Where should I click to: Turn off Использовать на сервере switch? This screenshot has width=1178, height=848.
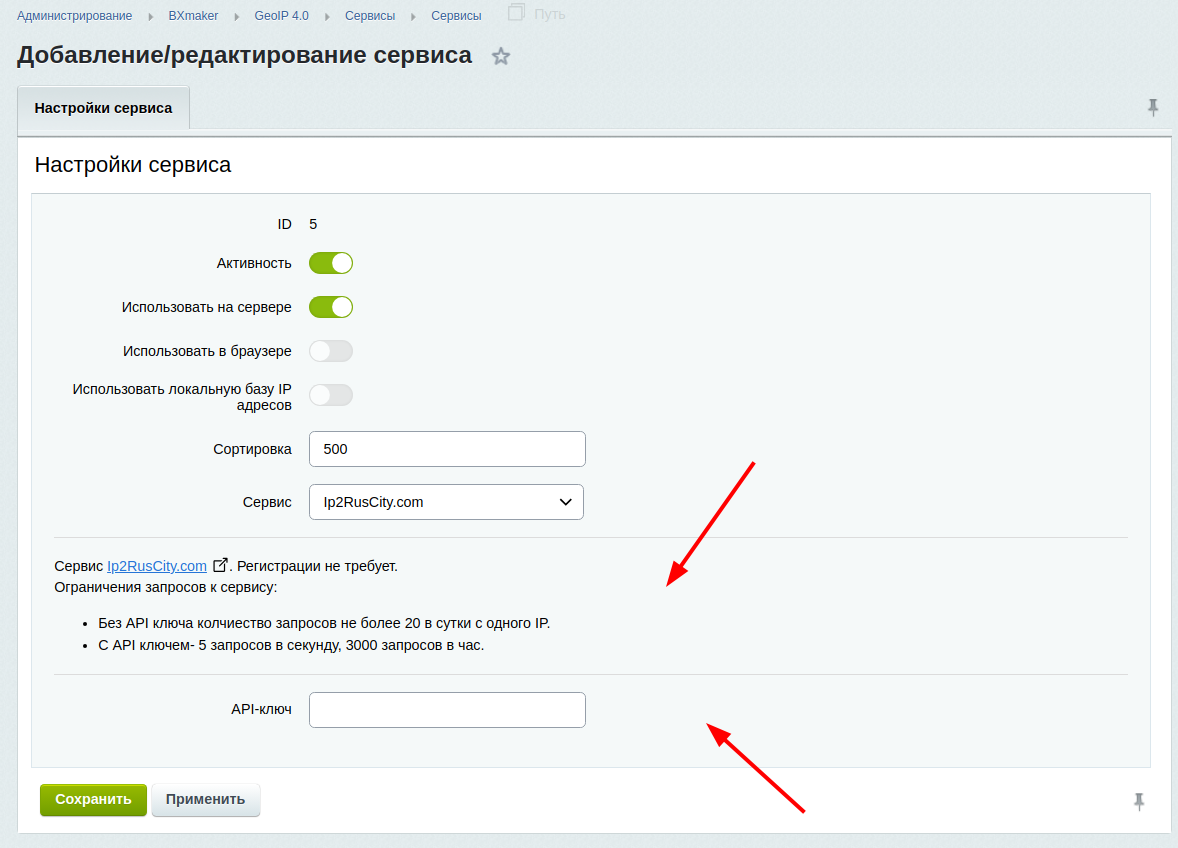331,307
